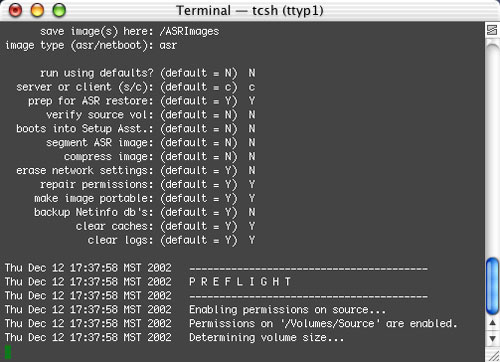
Task: Click the scrollbar up arrow
Action: point(492,323)
